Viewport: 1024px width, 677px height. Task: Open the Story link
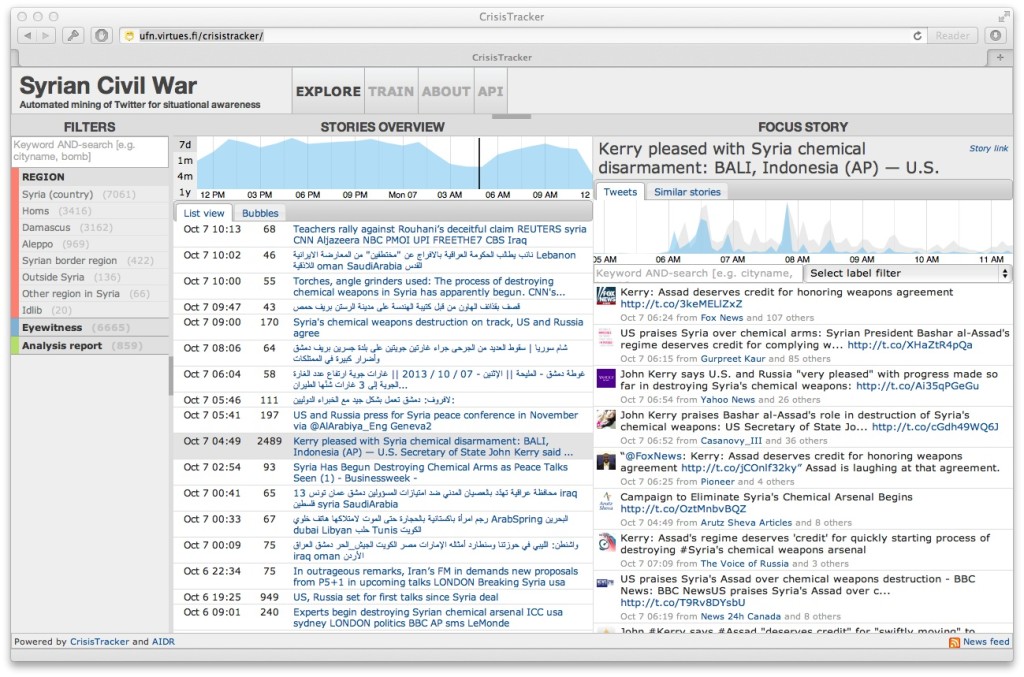coord(988,149)
